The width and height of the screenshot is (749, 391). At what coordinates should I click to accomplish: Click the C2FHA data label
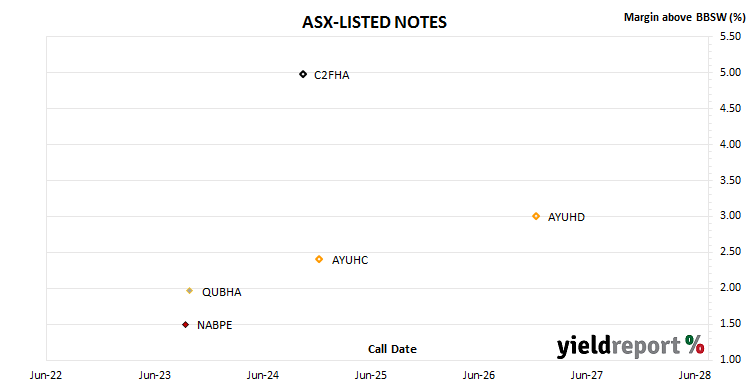pyautogui.click(x=332, y=75)
